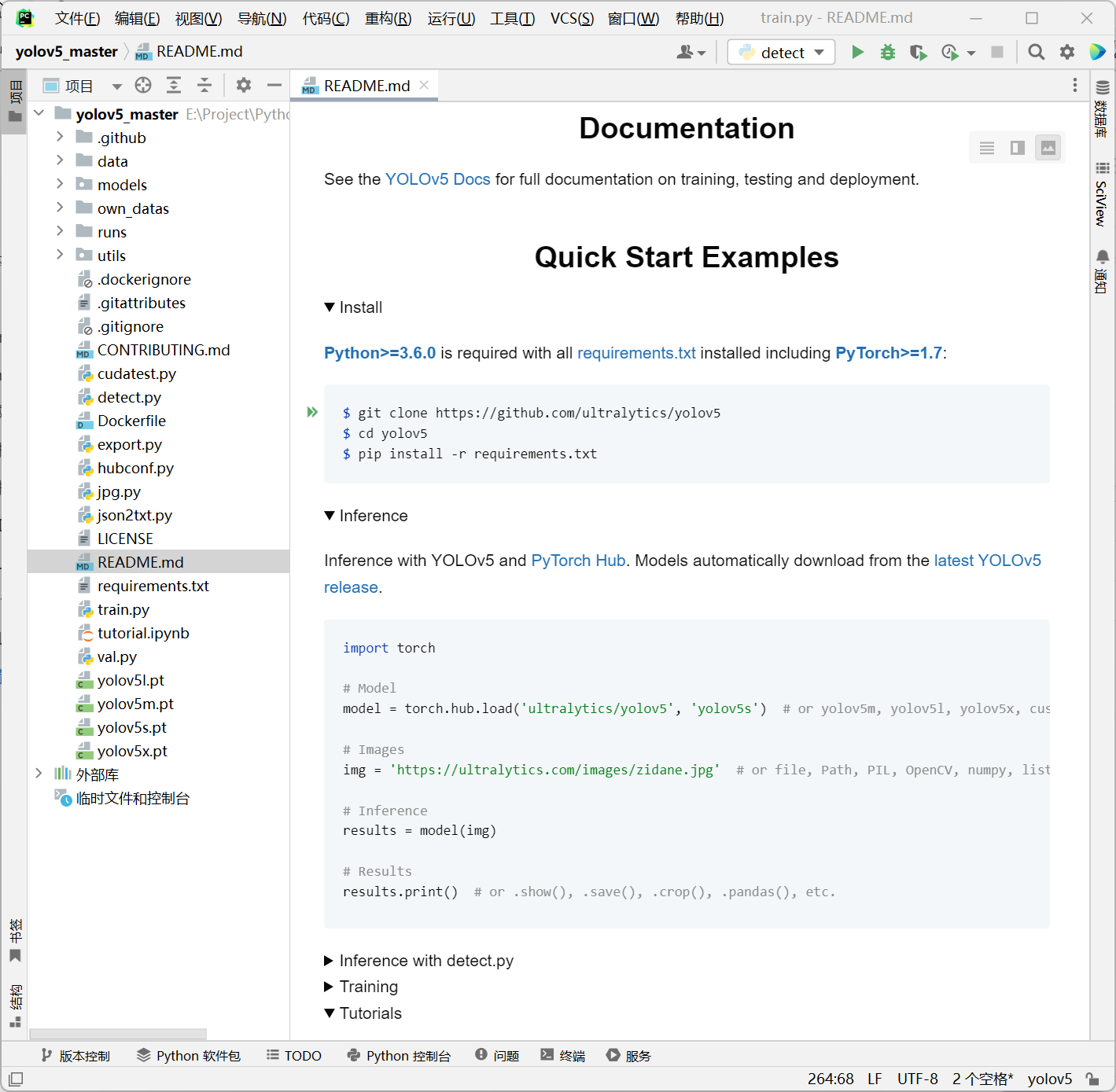This screenshot has height=1092, width=1116.
Task: Open the 运行(U) menu
Action: click(x=451, y=18)
